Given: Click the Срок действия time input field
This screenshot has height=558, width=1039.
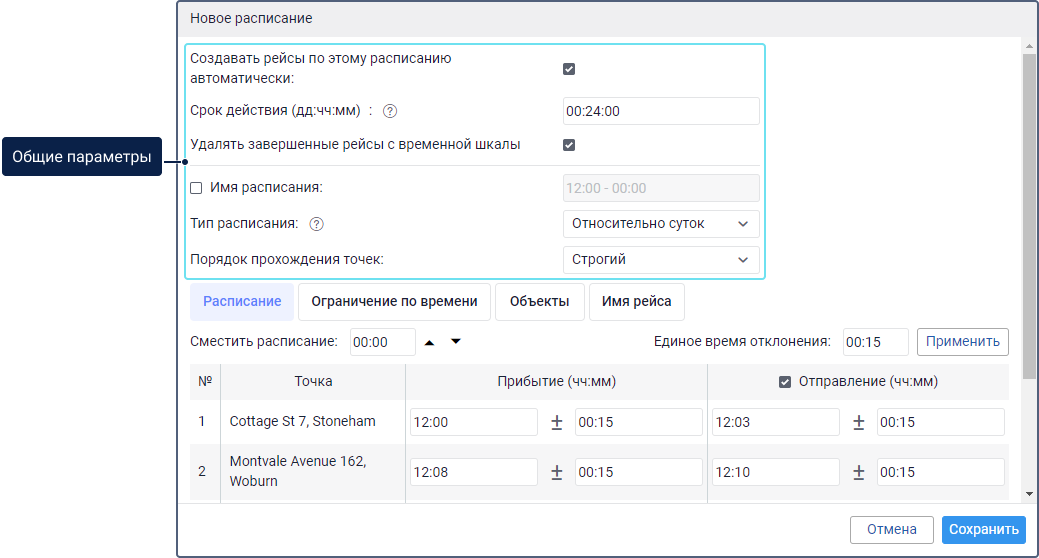Looking at the screenshot, I should [x=661, y=111].
